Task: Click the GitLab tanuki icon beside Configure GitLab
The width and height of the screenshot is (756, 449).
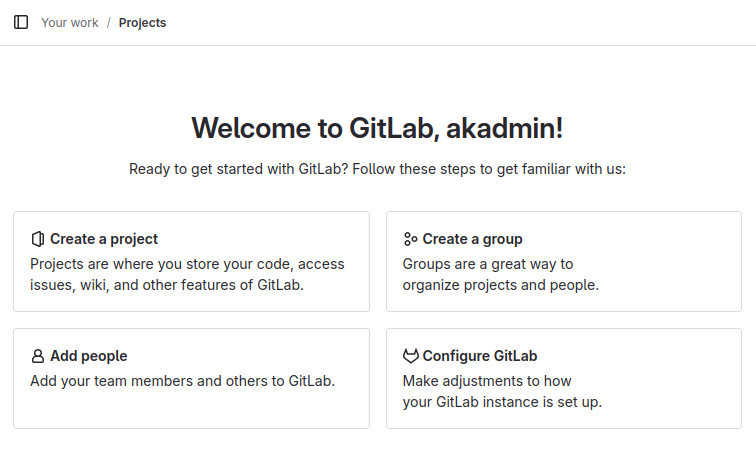Action: 410,356
